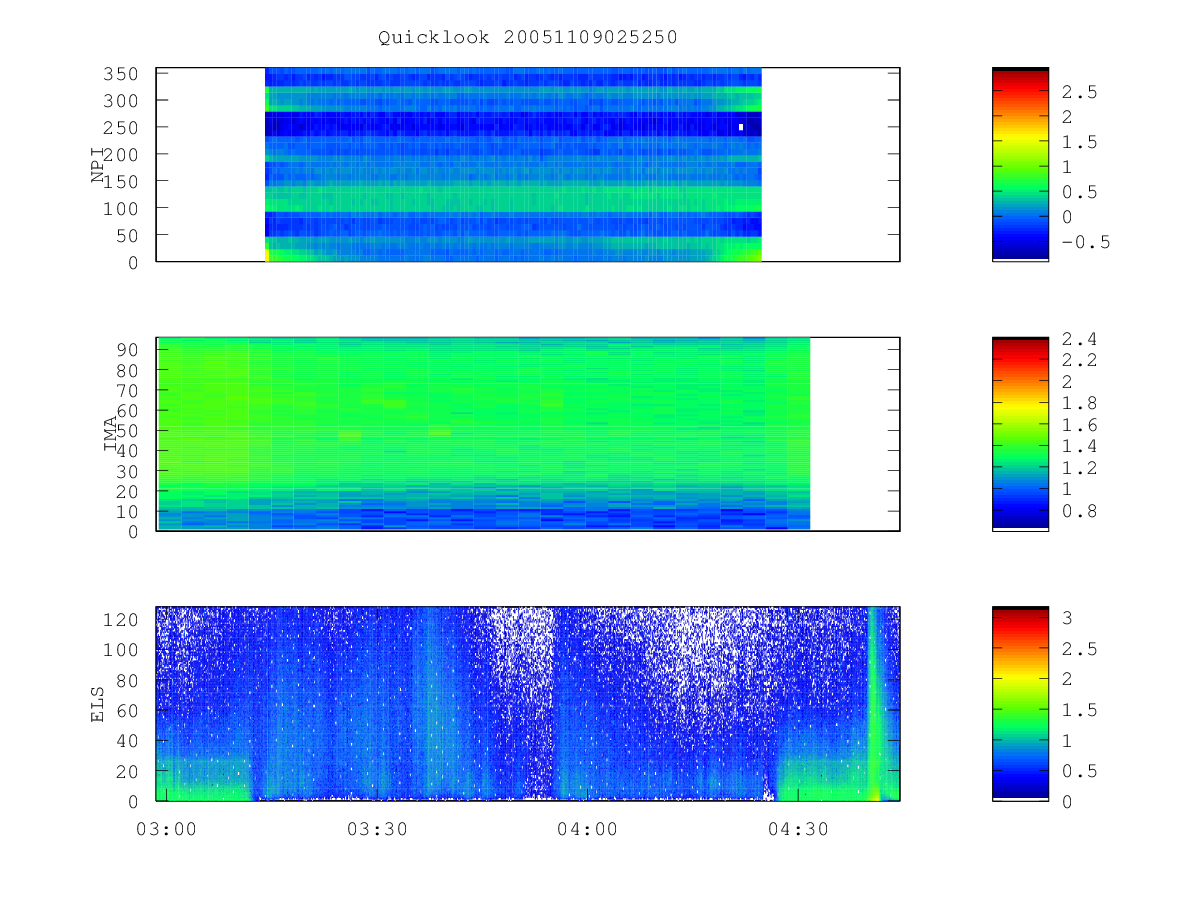
Task: Click the NPI colorbar gradient
Action: [1020, 164]
